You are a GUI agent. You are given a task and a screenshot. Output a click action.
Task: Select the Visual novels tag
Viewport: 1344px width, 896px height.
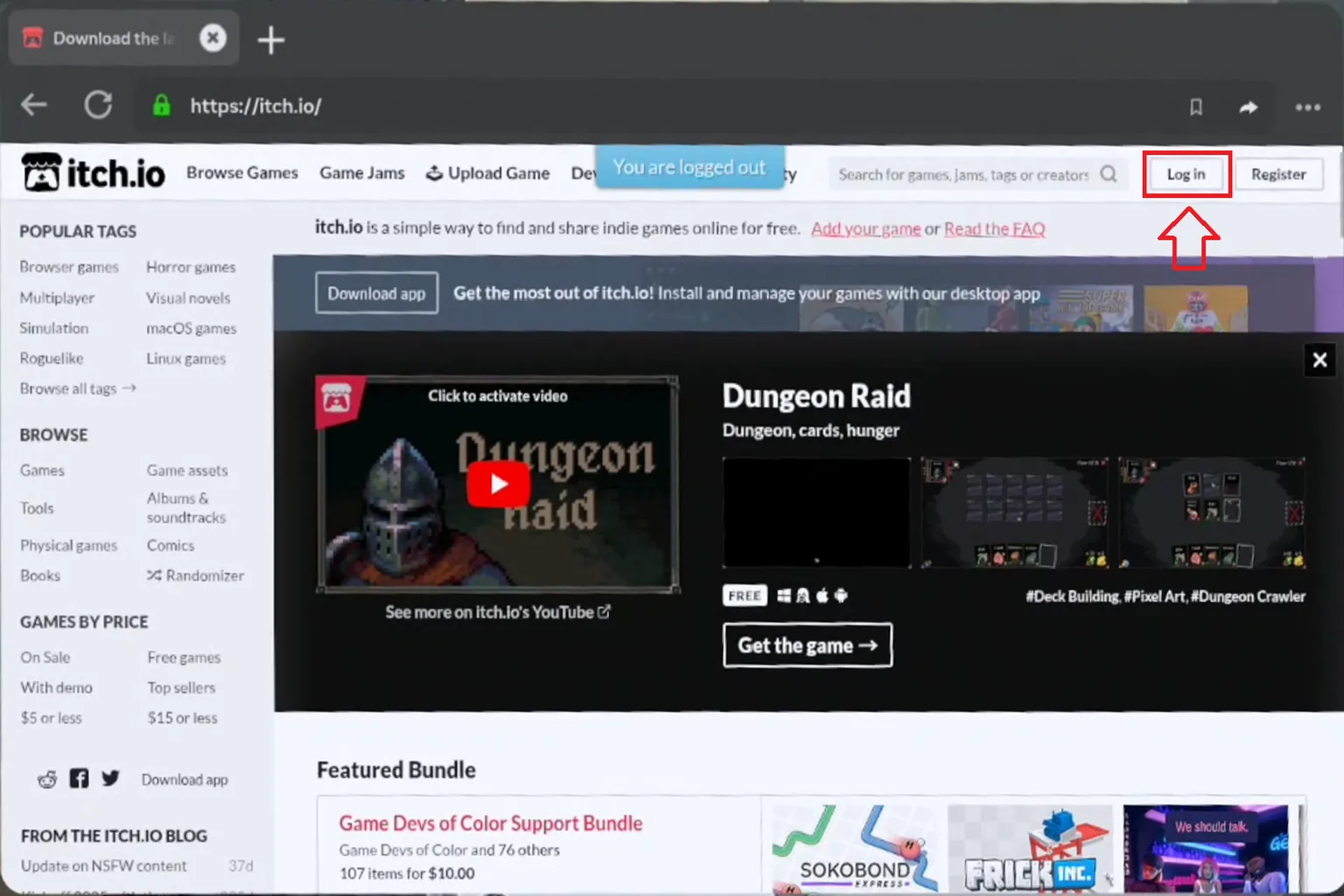tap(188, 297)
